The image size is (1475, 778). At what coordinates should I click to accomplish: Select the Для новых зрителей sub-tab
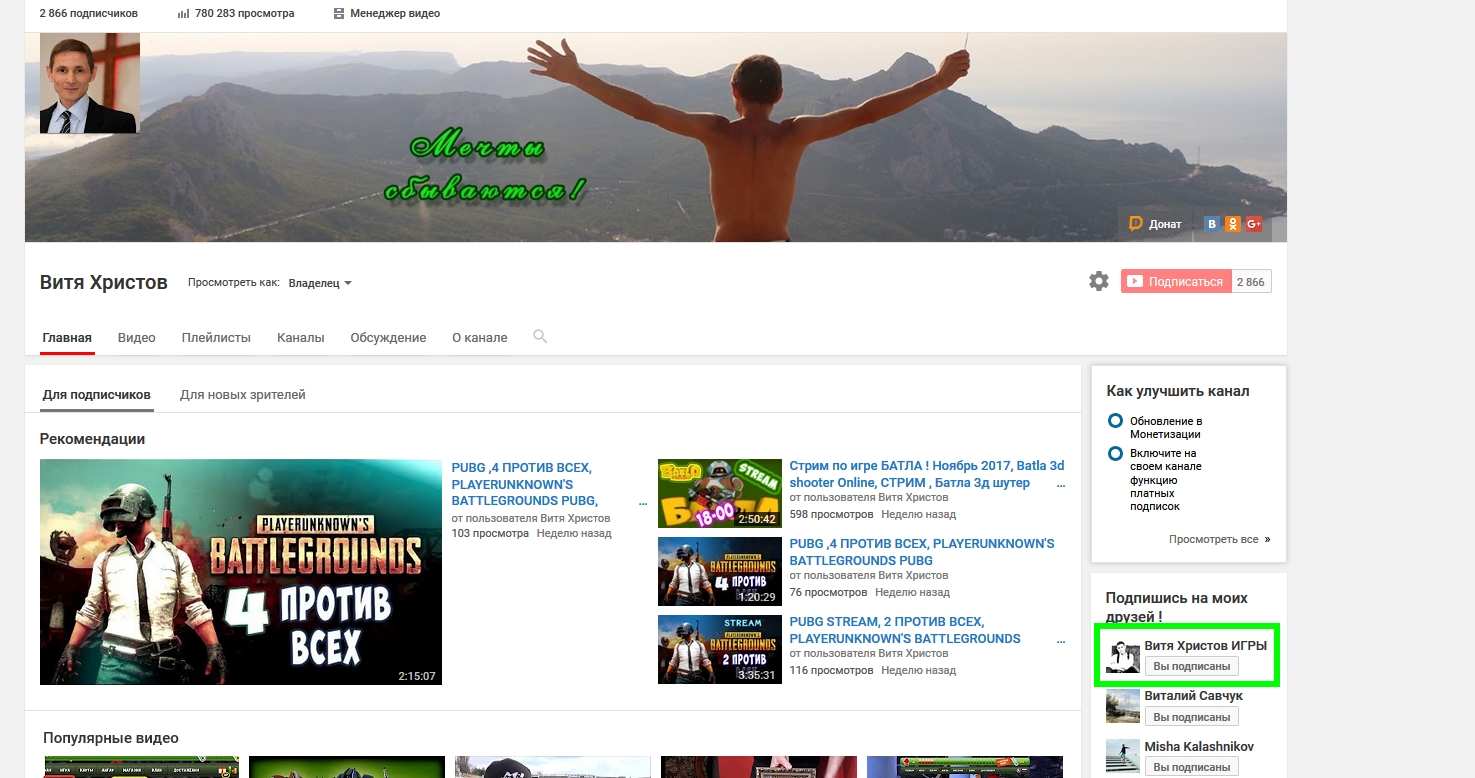click(x=243, y=395)
